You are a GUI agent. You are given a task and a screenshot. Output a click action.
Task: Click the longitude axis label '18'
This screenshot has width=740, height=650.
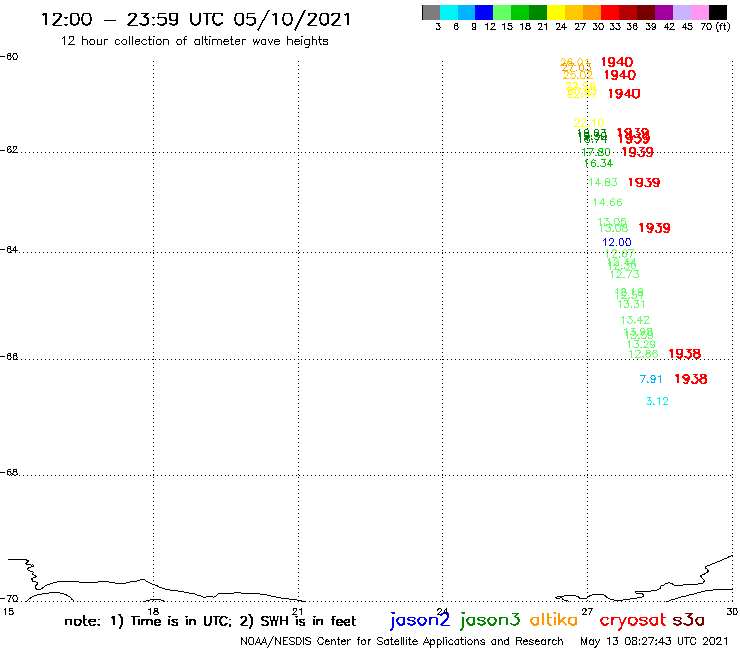click(153, 612)
